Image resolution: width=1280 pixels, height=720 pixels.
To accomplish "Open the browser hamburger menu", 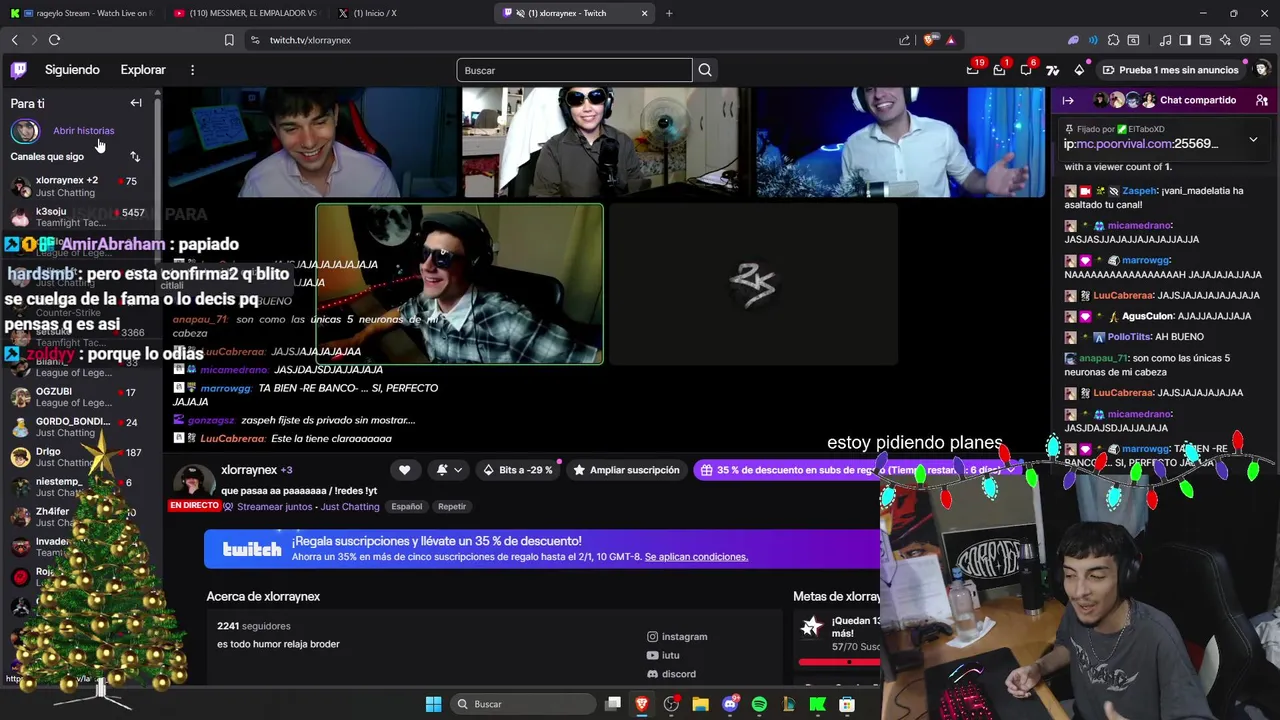I will (1265, 40).
